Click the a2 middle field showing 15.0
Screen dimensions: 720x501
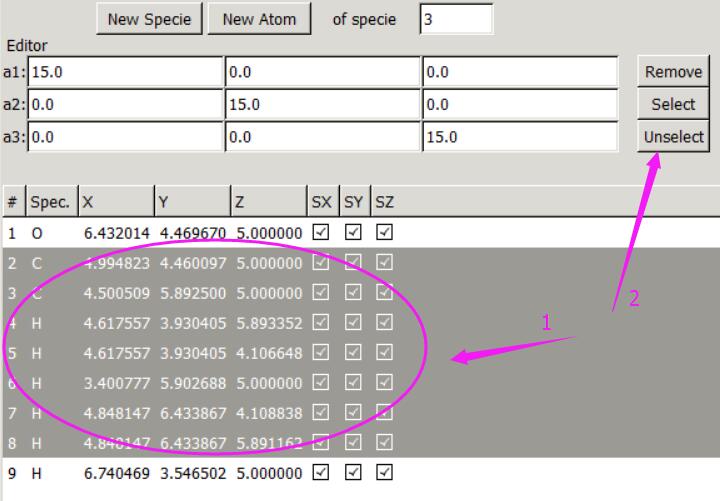pyautogui.click(x=320, y=104)
